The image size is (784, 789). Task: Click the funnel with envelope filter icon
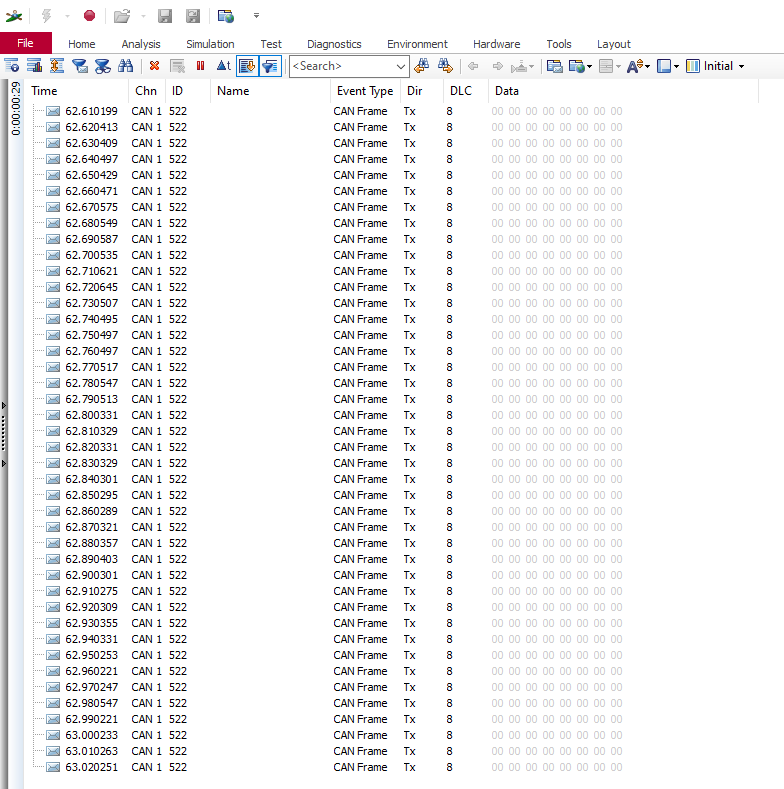tap(80, 66)
